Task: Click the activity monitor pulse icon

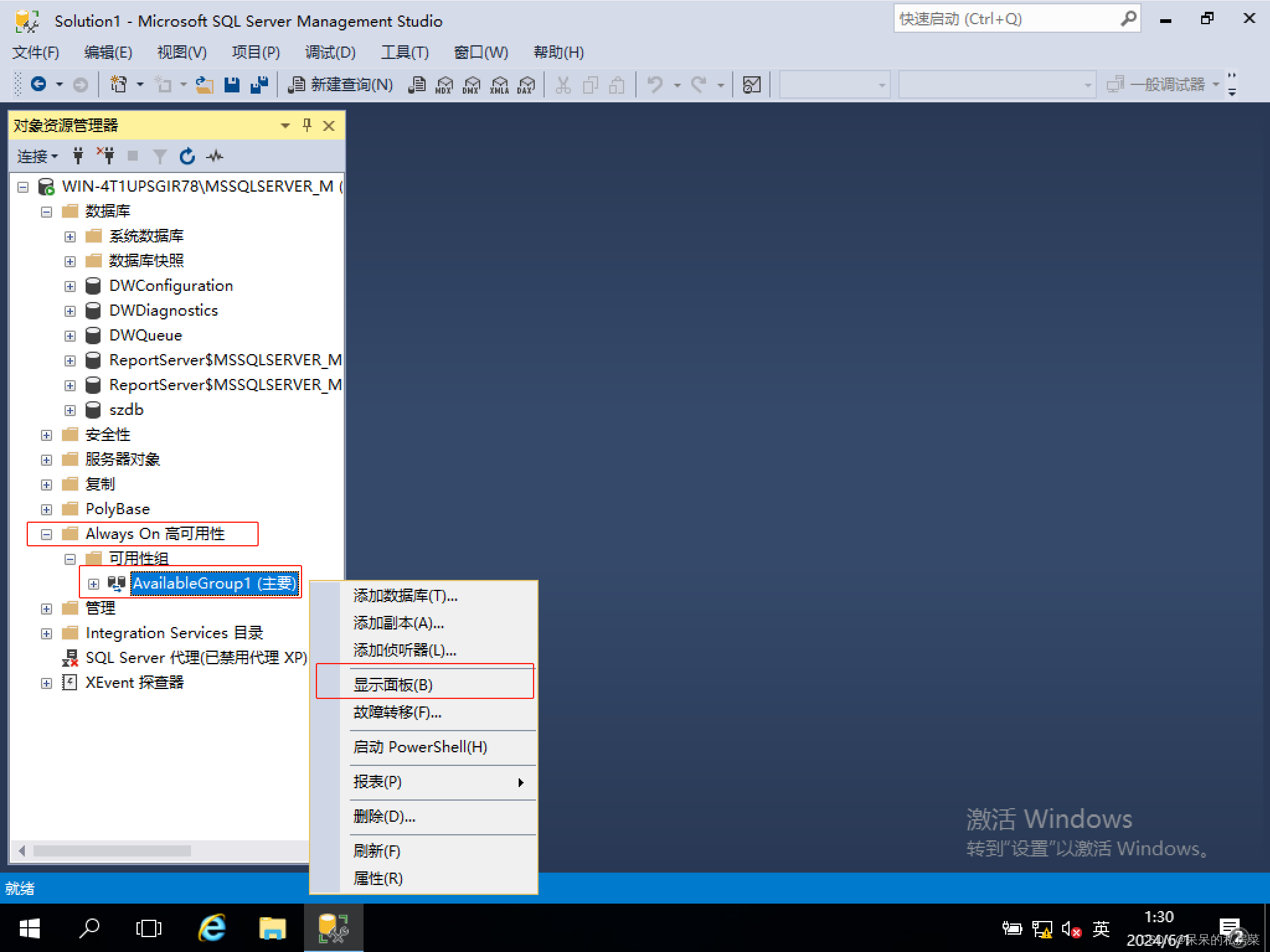Action: (215, 156)
